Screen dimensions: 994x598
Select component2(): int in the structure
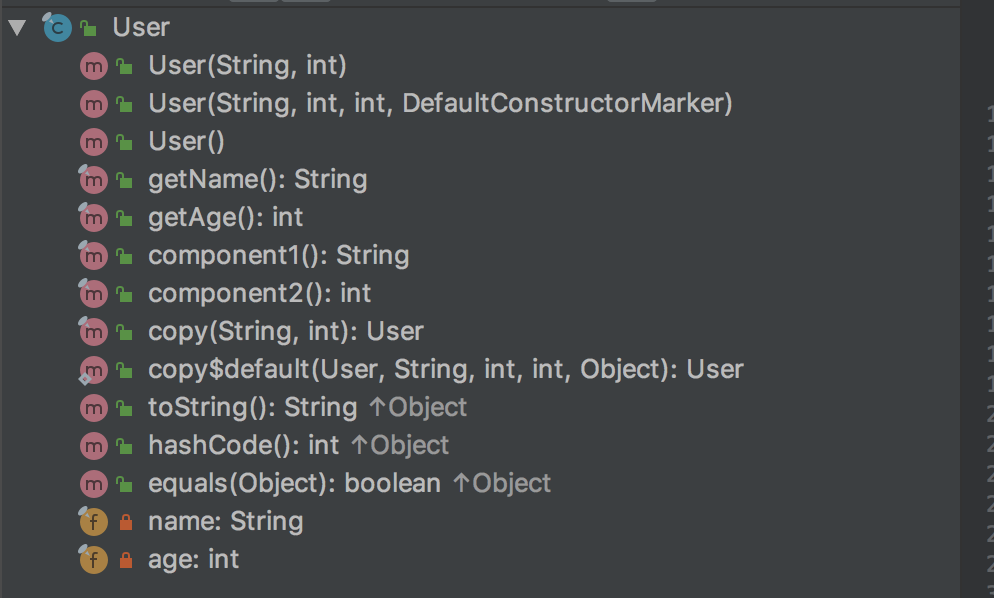click(x=259, y=294)
